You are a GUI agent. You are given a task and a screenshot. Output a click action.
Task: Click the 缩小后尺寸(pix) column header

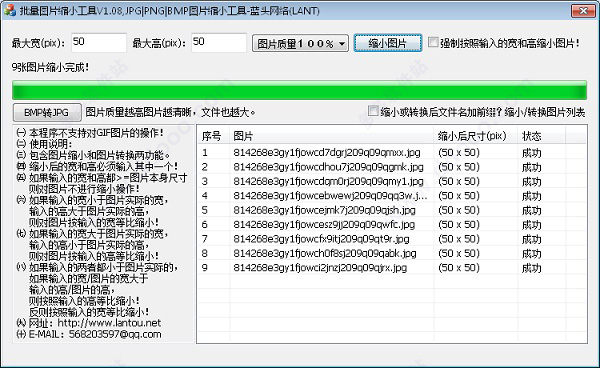click(x=476, y=136)
